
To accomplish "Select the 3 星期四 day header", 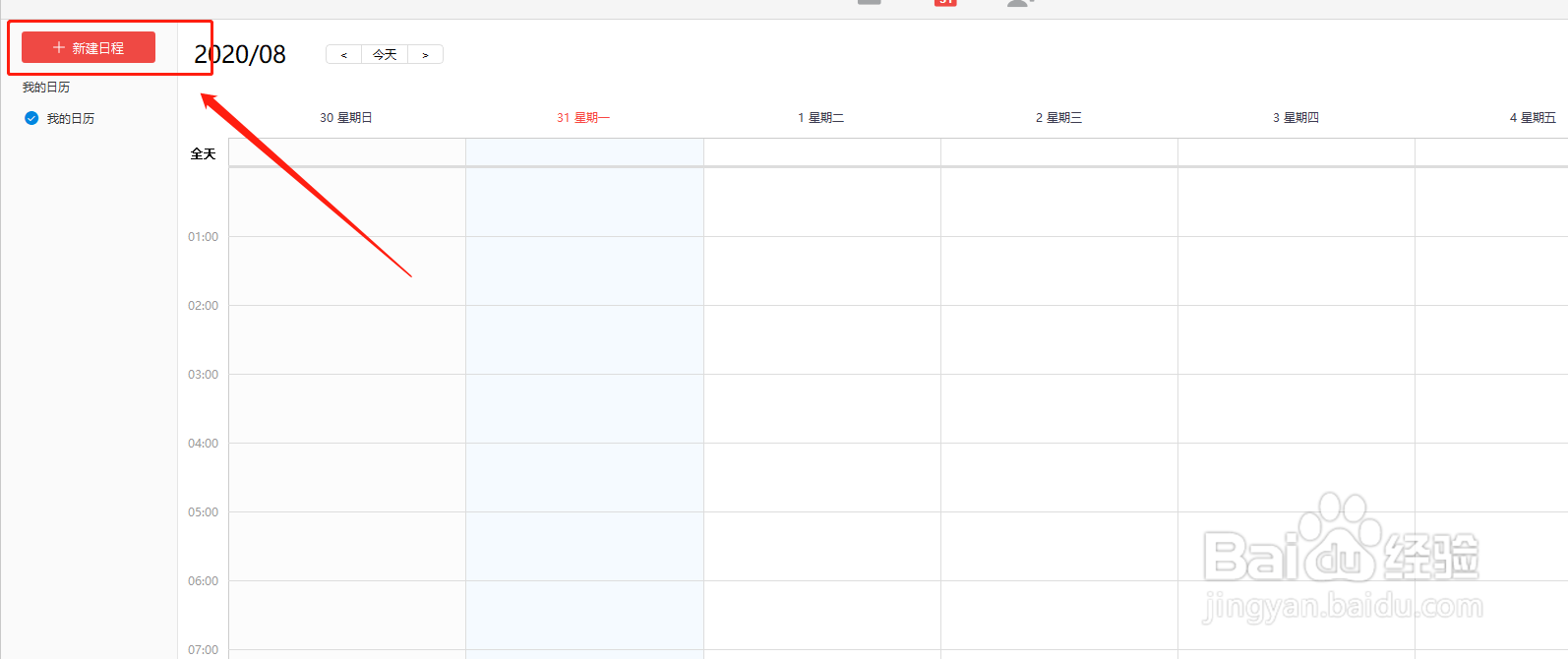I will click(1296, 117).
